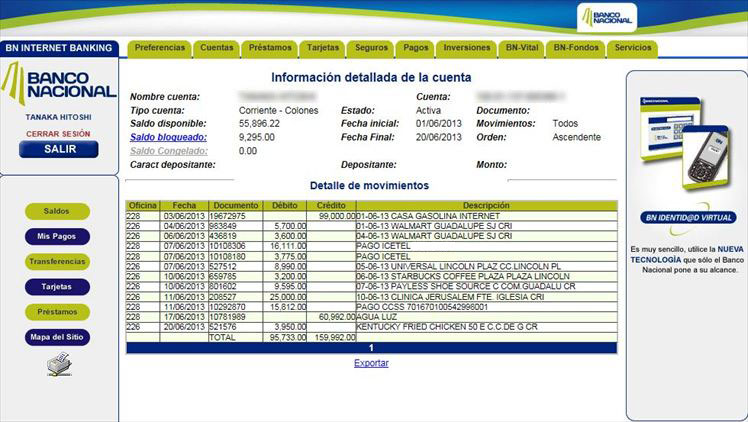Open the Inversiones tab
This screenshot has width=748, height=422.
pos(467,48)
